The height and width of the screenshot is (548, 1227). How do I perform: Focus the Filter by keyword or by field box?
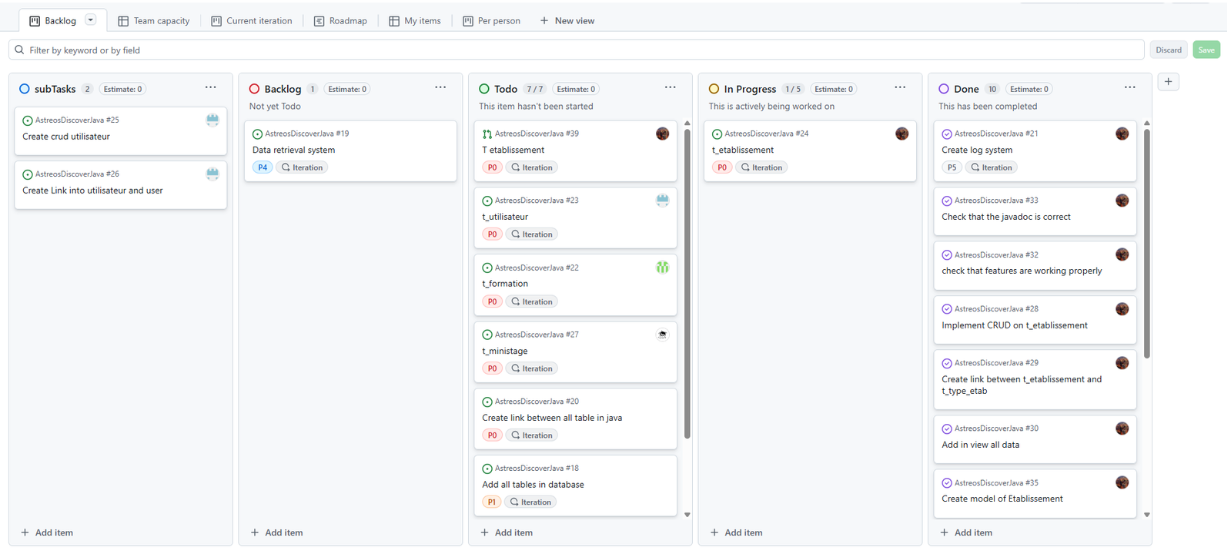pyautogui.click(x=576, y=50)
